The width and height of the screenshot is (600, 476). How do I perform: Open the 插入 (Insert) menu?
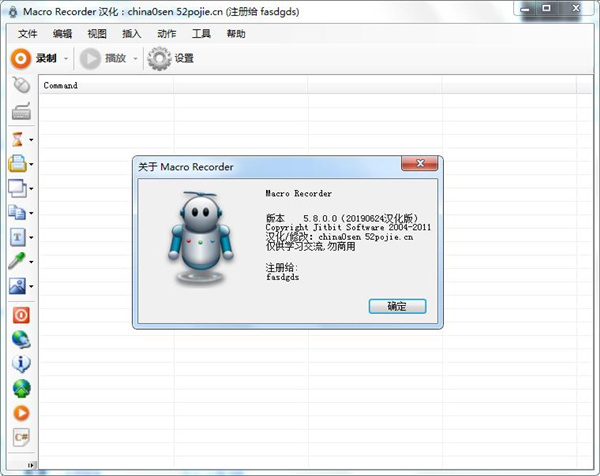click(132, 34)
